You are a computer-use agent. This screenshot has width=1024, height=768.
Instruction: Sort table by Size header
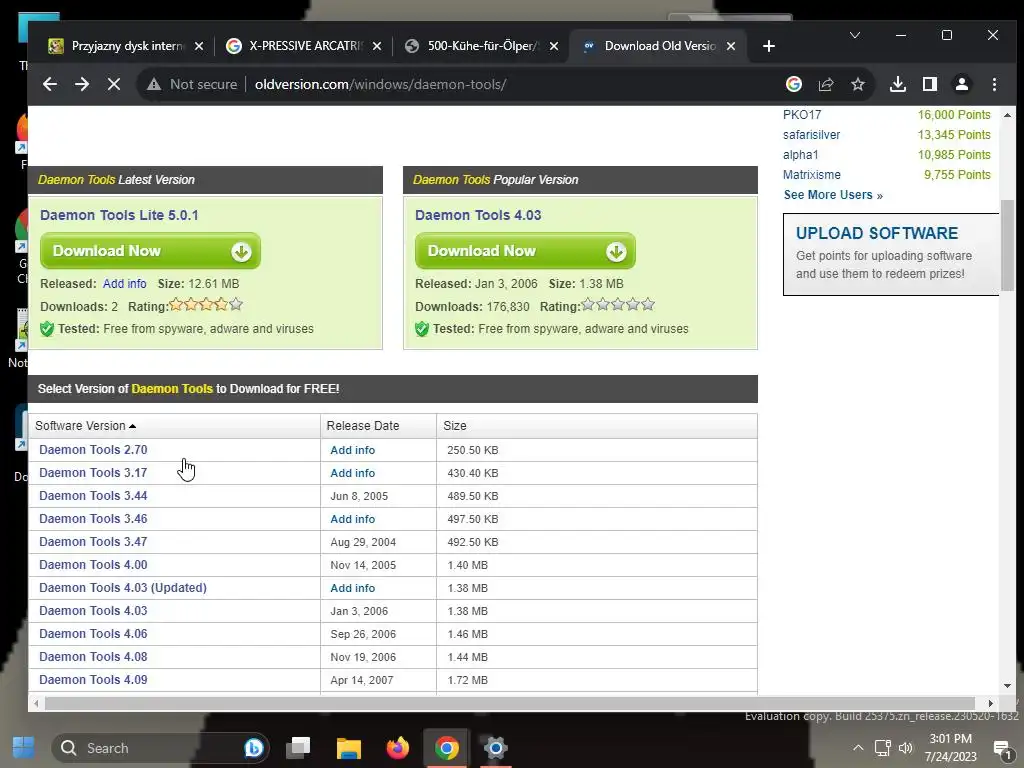[455, 426]
